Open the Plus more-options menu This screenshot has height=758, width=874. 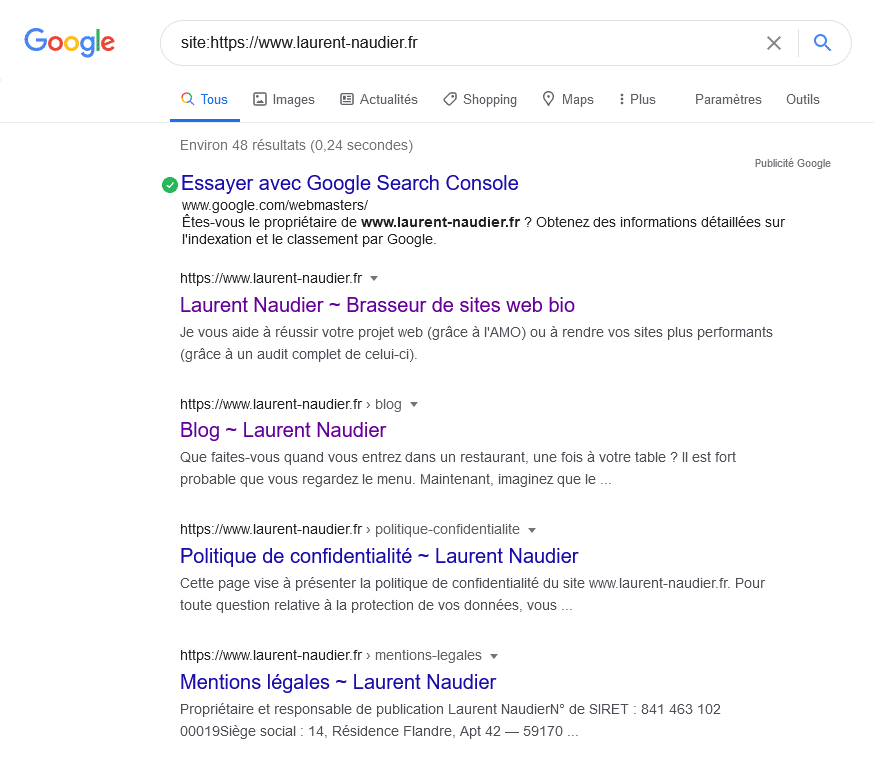pos(637,99)
